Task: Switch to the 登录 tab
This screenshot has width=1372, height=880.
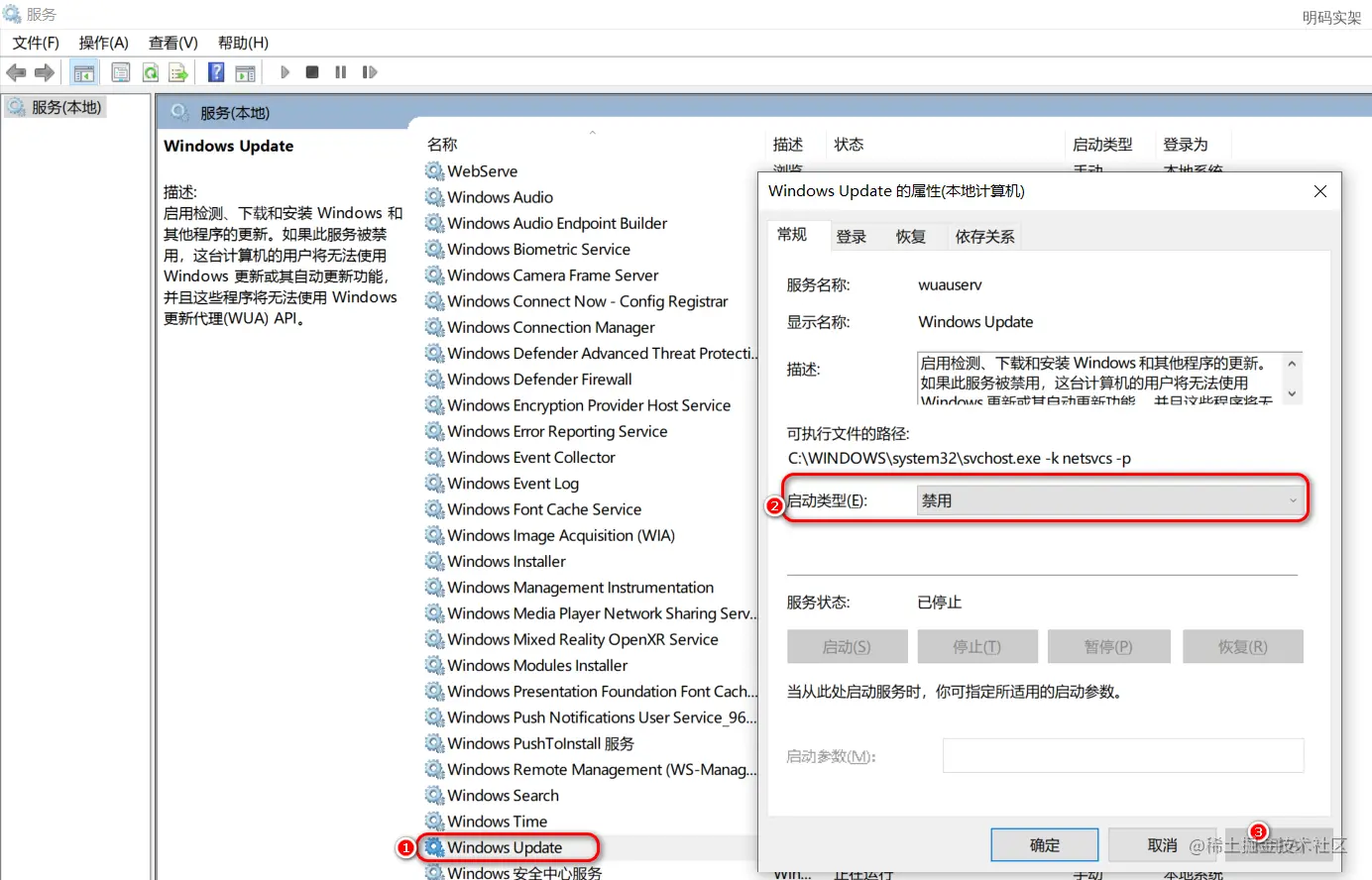Action: pyautogui.click(x=852, y=237)
